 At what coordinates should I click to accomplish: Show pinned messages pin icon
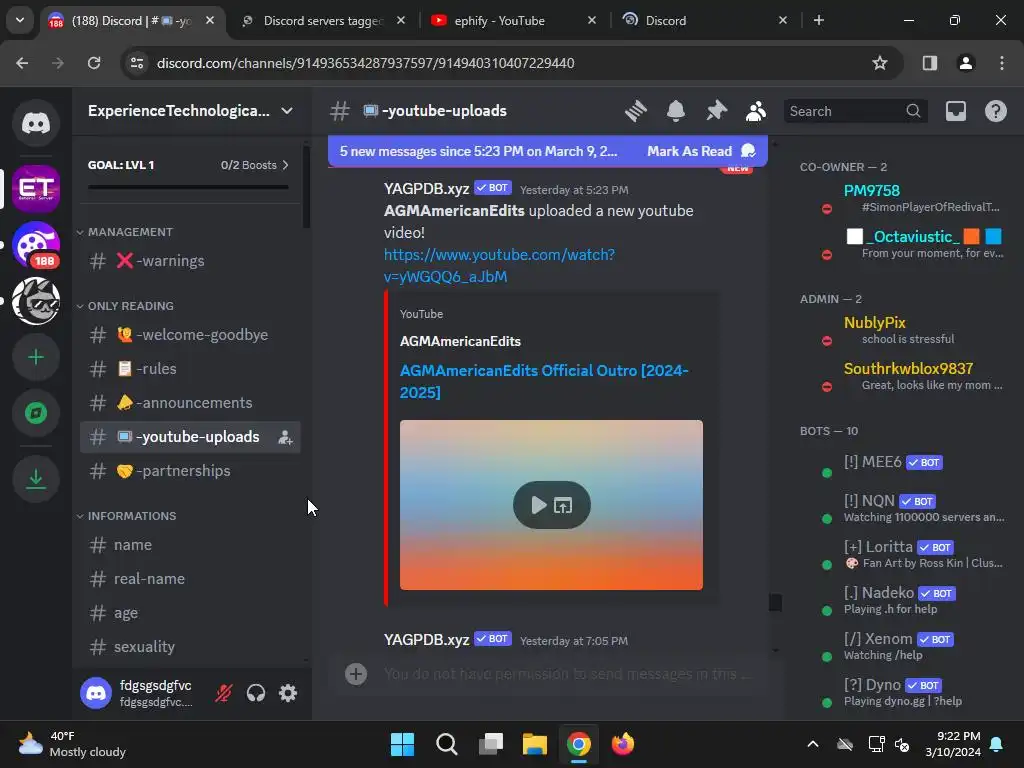[x=716, y=111]
